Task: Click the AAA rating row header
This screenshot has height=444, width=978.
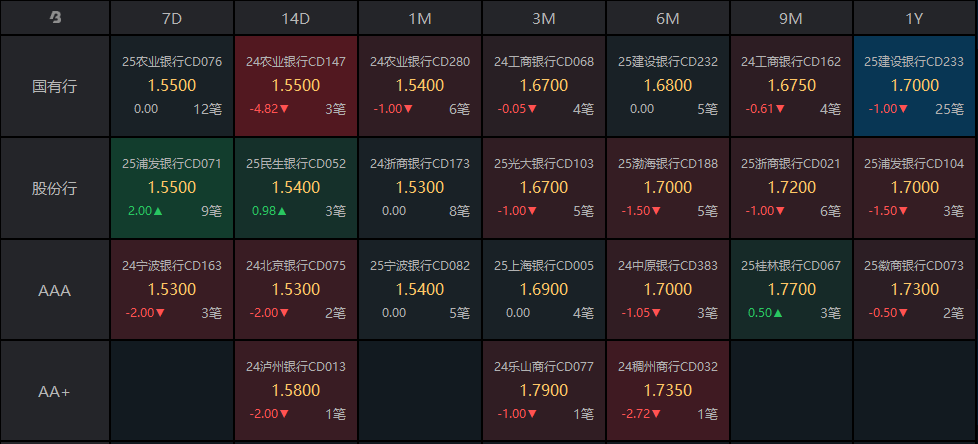Action: click(54, 290)
